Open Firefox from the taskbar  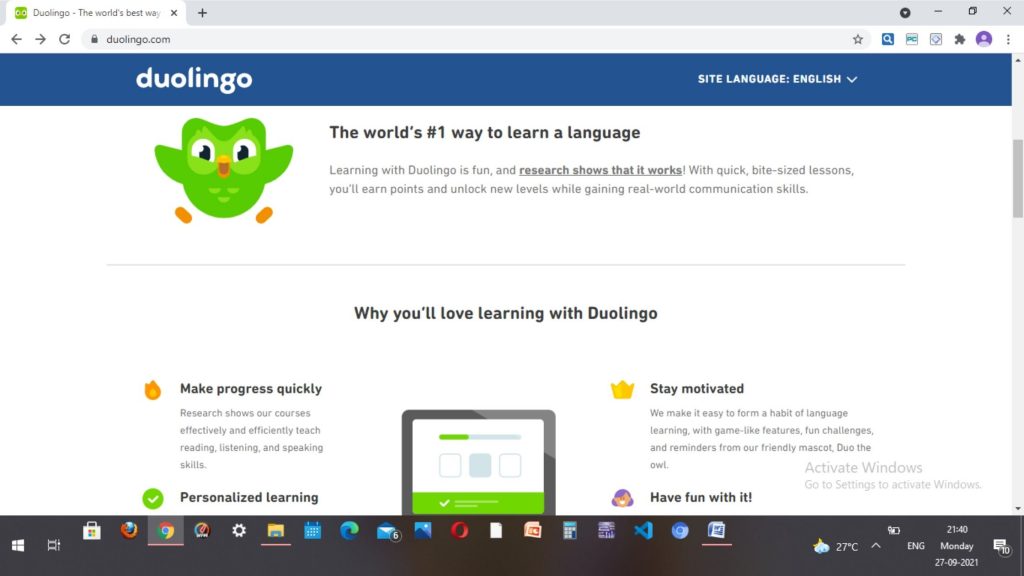[129, 530]
